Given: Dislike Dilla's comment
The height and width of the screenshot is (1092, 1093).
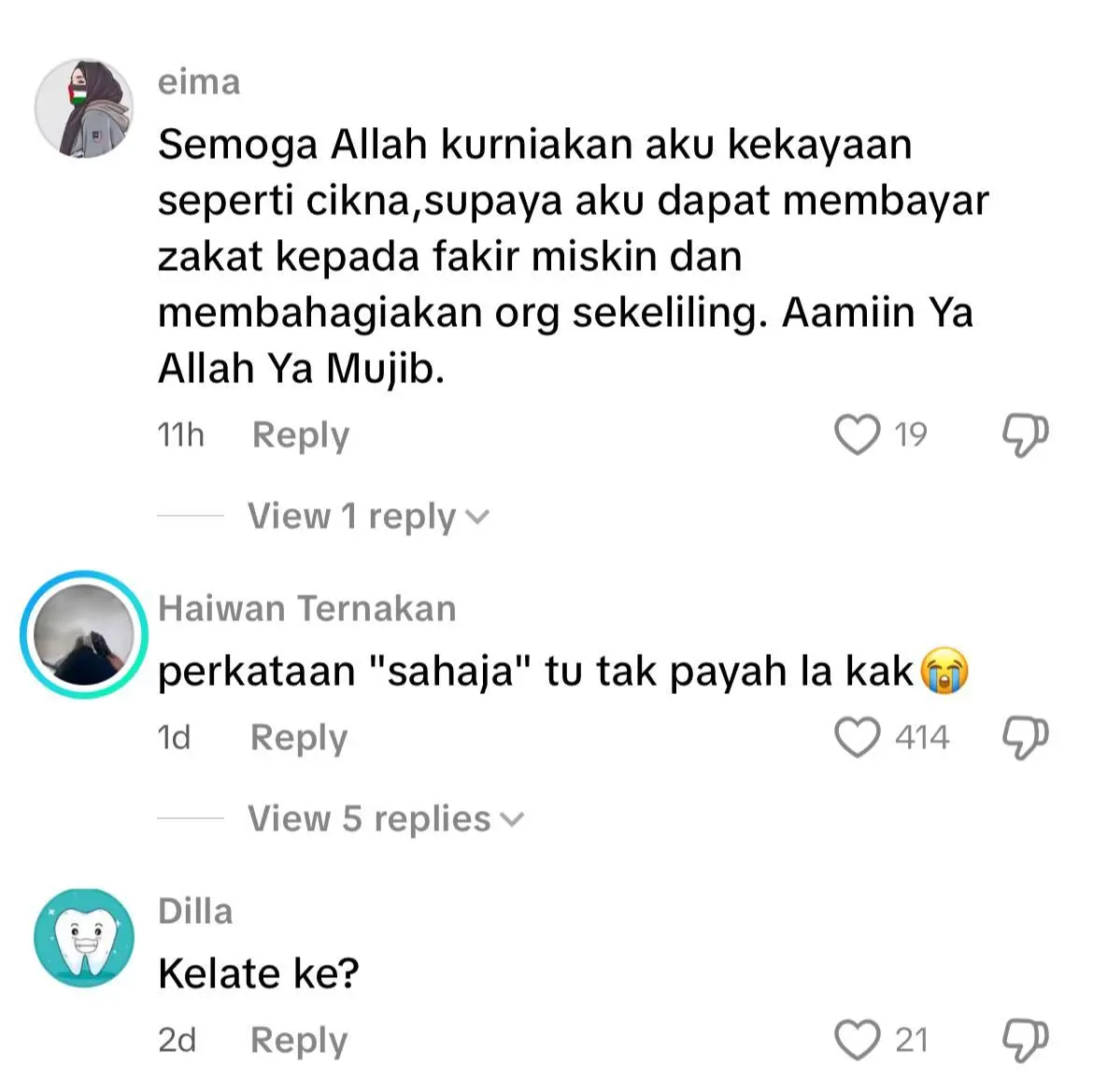Looking at the screenshot, I should point(1026,1041).
